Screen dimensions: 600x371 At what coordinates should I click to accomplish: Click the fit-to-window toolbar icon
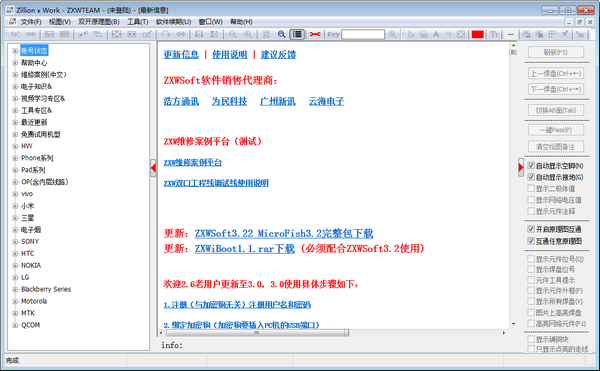tap(116, 34)
